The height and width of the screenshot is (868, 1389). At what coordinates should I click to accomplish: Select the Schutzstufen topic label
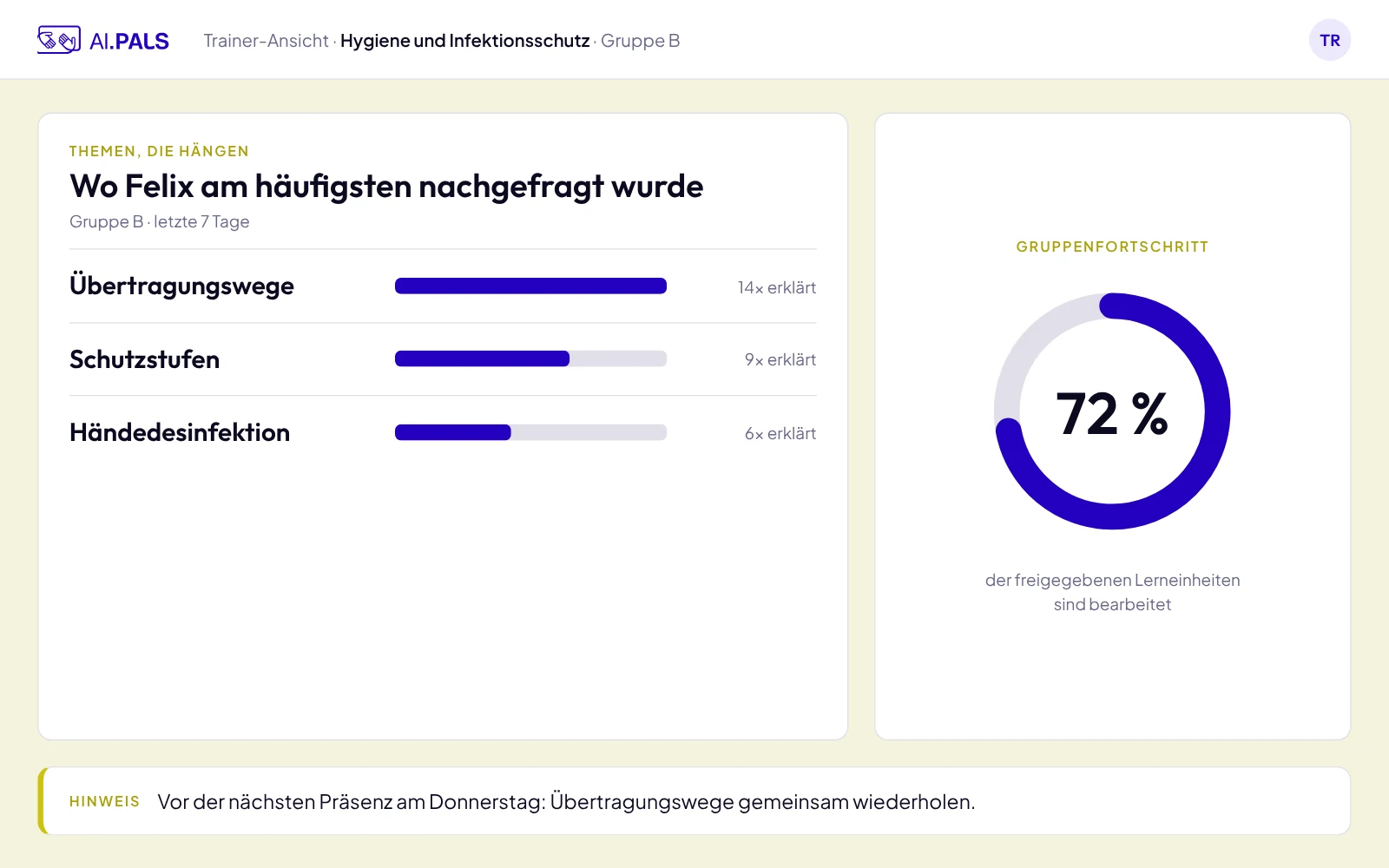tap(144, 359)
